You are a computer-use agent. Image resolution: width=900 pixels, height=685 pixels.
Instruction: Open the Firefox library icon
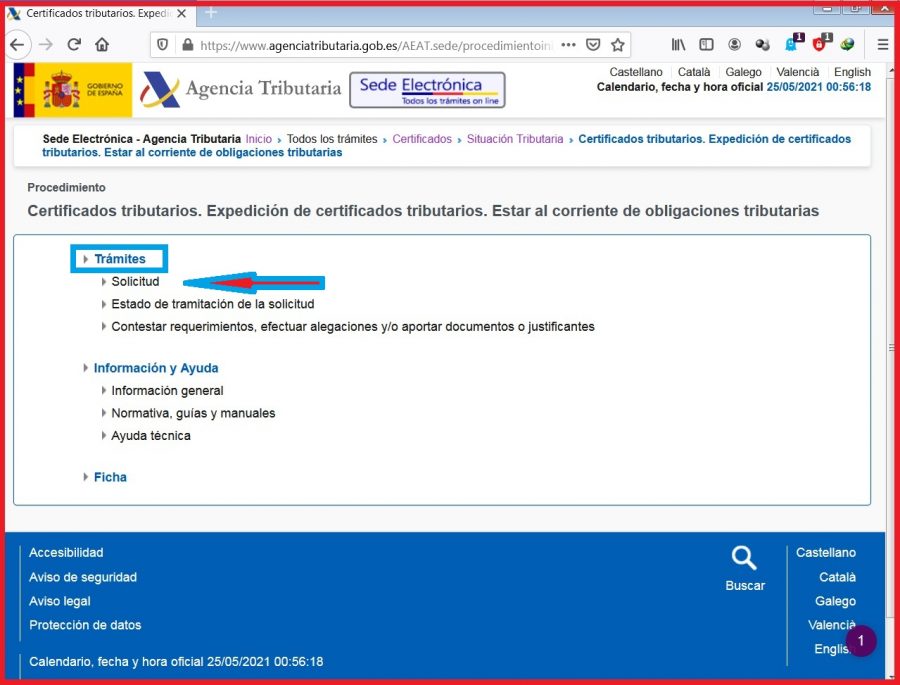click(x=679, y=45)
